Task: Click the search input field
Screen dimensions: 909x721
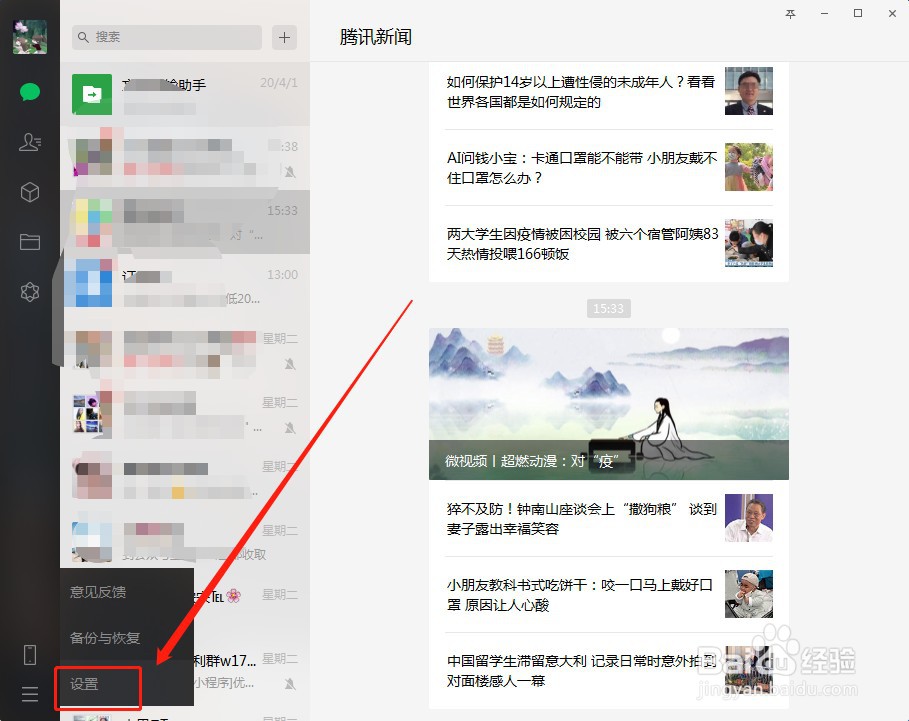Action: click(x=166, y=37)
